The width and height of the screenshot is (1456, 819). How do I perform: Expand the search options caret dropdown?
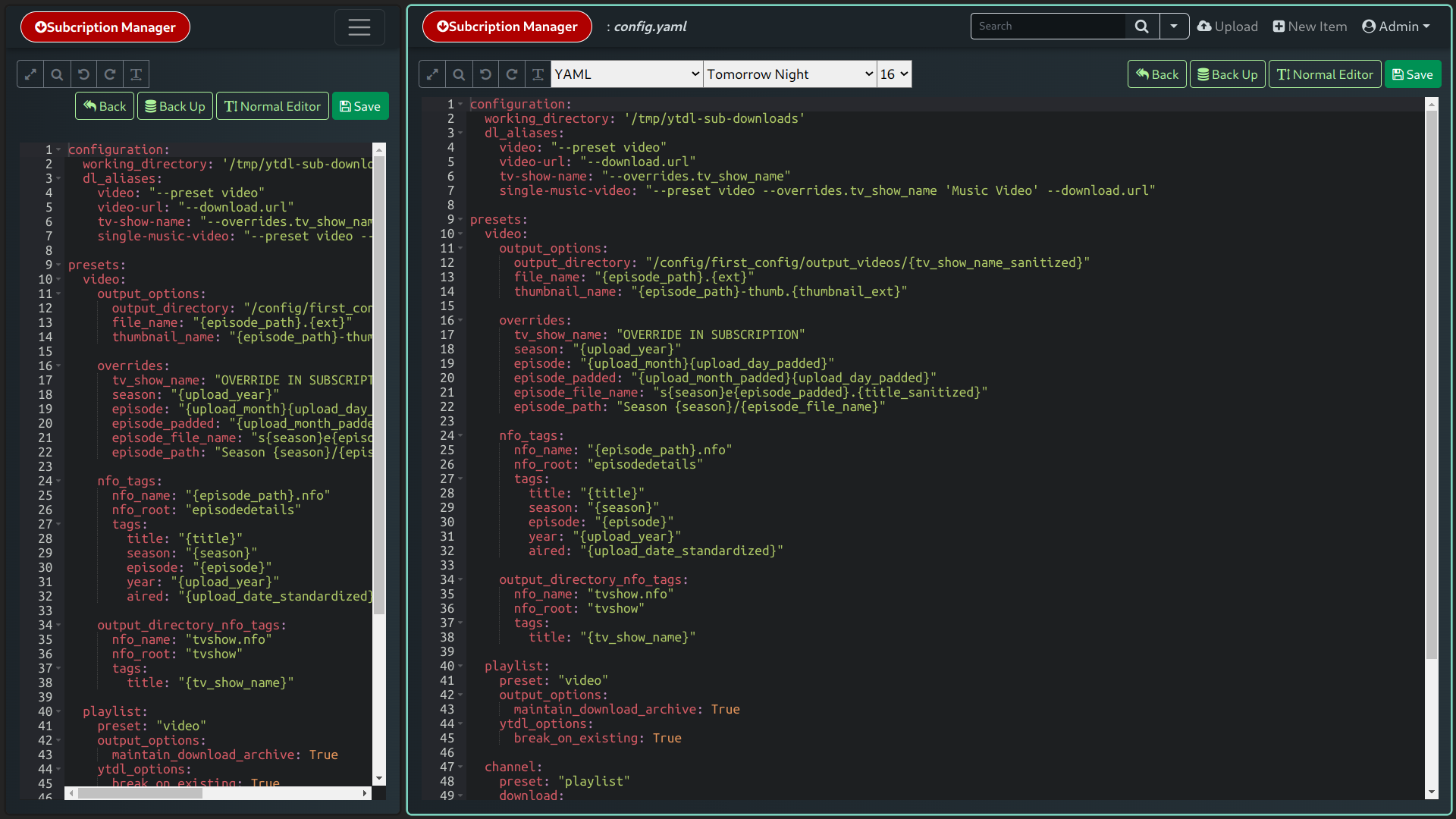pyautogui.click(x=1174, y=27)
